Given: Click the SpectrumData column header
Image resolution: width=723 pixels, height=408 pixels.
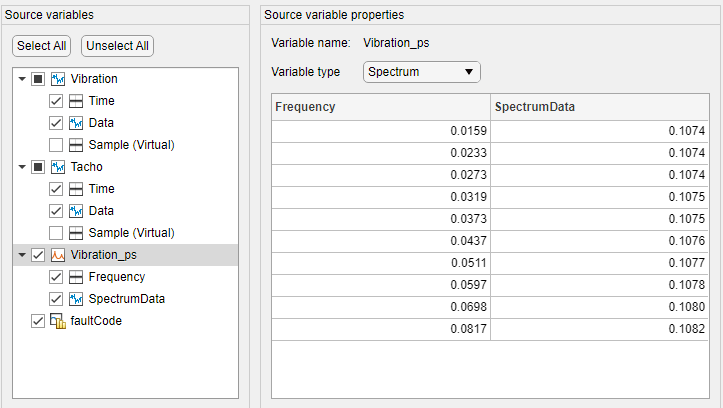Looking at the screenshot, I should pos(600,107).
